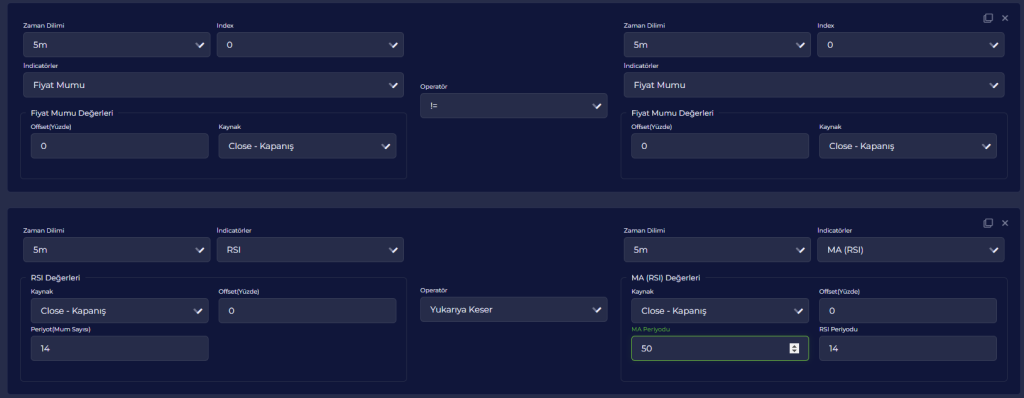Screen dimensions: 1024x398
Task: Click Offset field under MA (RSI) Değerleri
Action: click(908, 310)
